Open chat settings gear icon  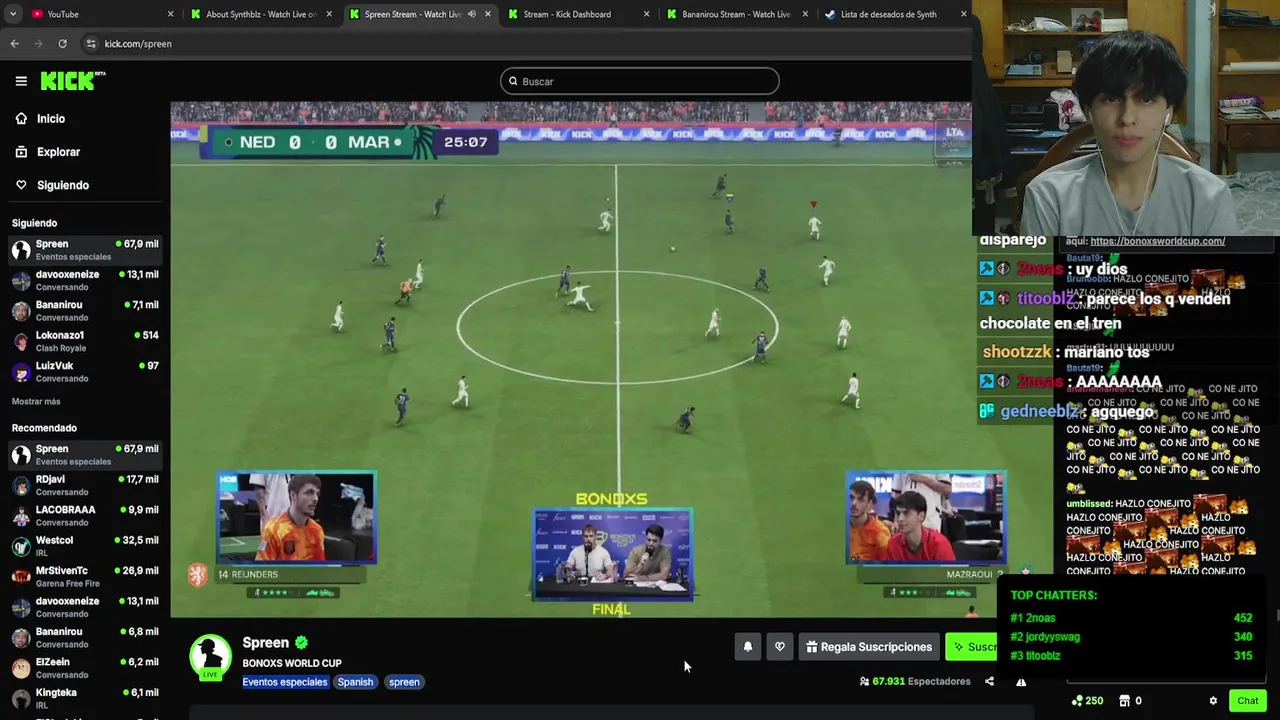[x=1213, y=701]
